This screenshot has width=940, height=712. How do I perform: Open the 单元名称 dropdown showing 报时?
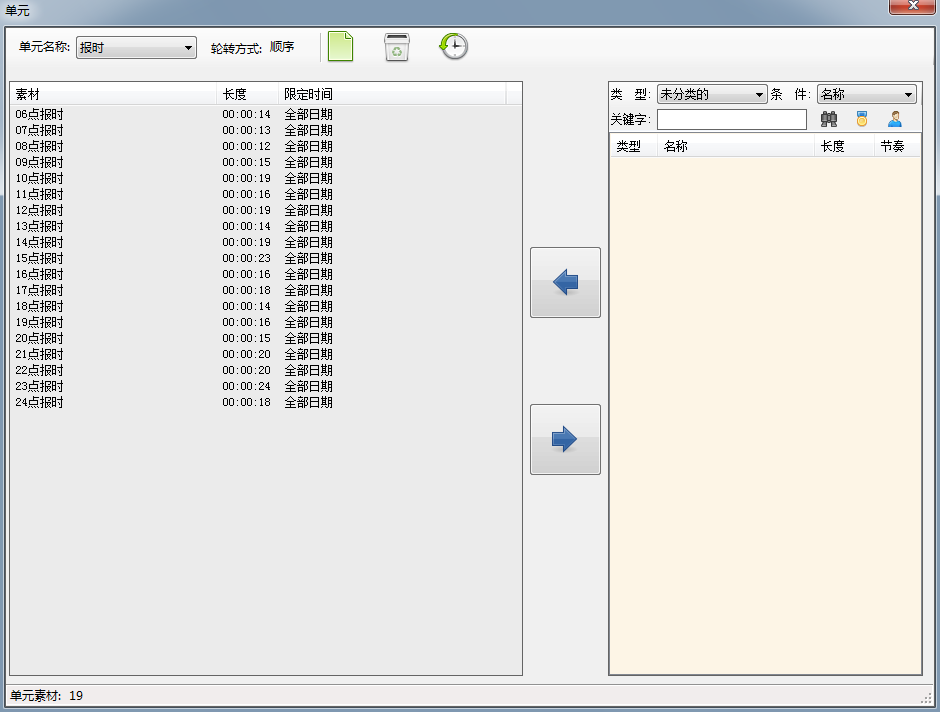(136, 48)
